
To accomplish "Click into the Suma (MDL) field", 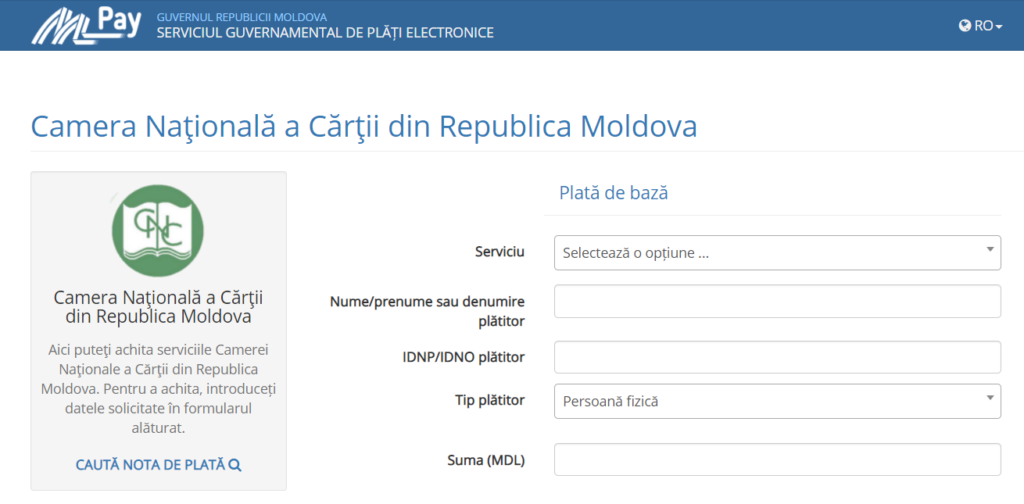I will pyautogui.click(x=777, y=460).
